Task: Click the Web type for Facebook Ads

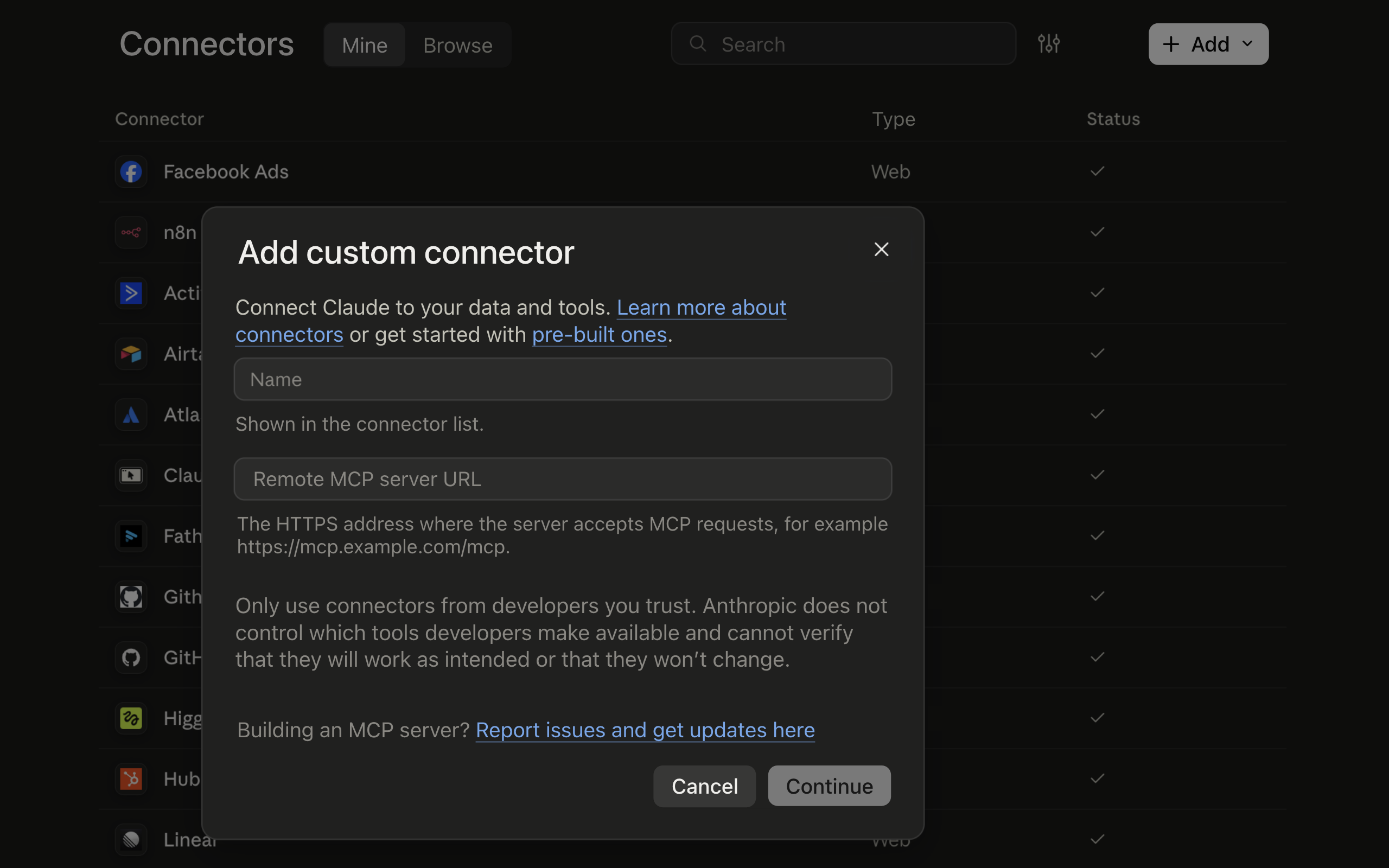Action: point(890,171)
